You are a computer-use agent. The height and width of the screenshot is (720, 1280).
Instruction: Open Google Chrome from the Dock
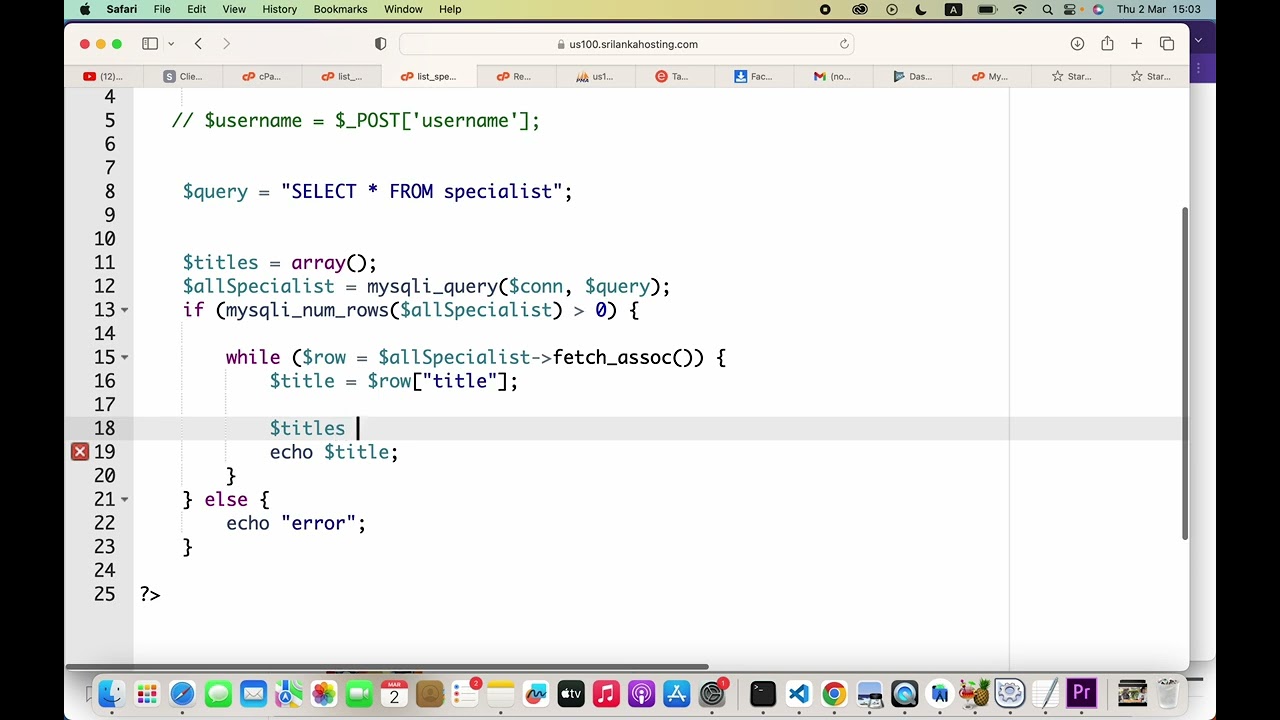tap(833, 693)
